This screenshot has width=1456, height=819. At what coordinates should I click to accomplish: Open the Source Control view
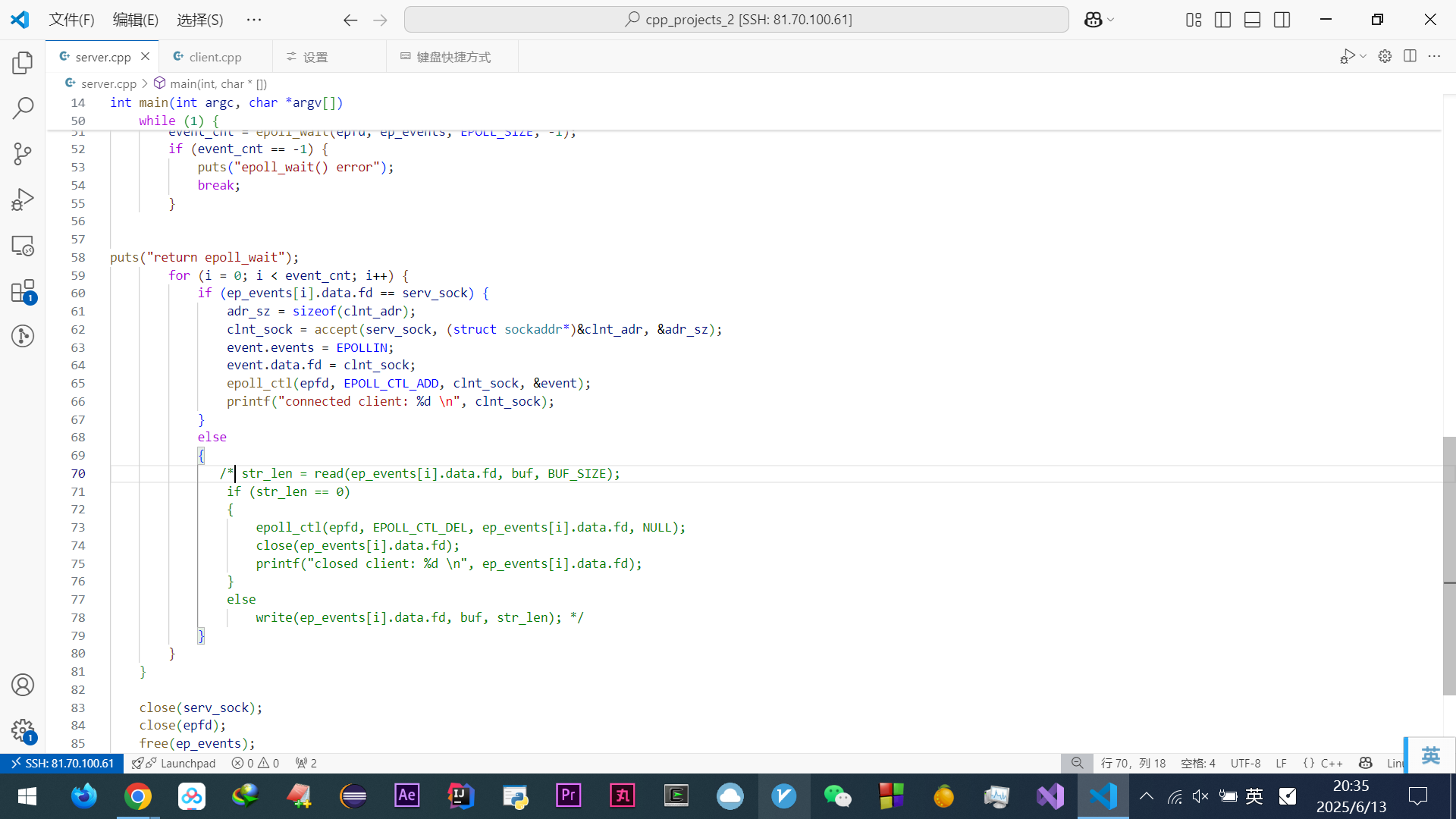(x=23, y=154)
